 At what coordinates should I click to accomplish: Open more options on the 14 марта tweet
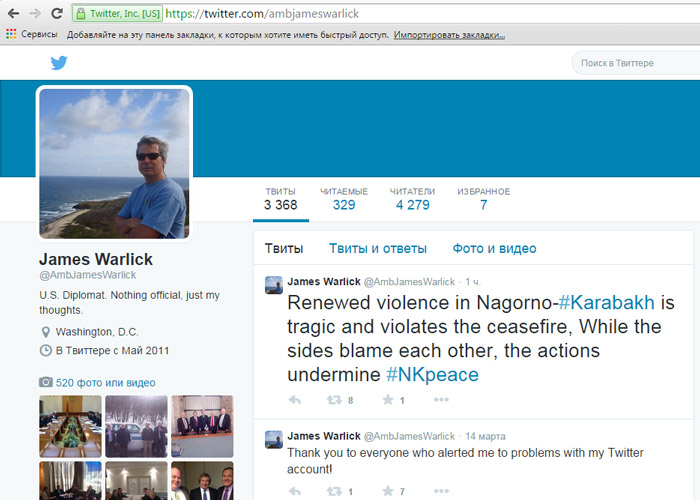[x=441, y=491]
